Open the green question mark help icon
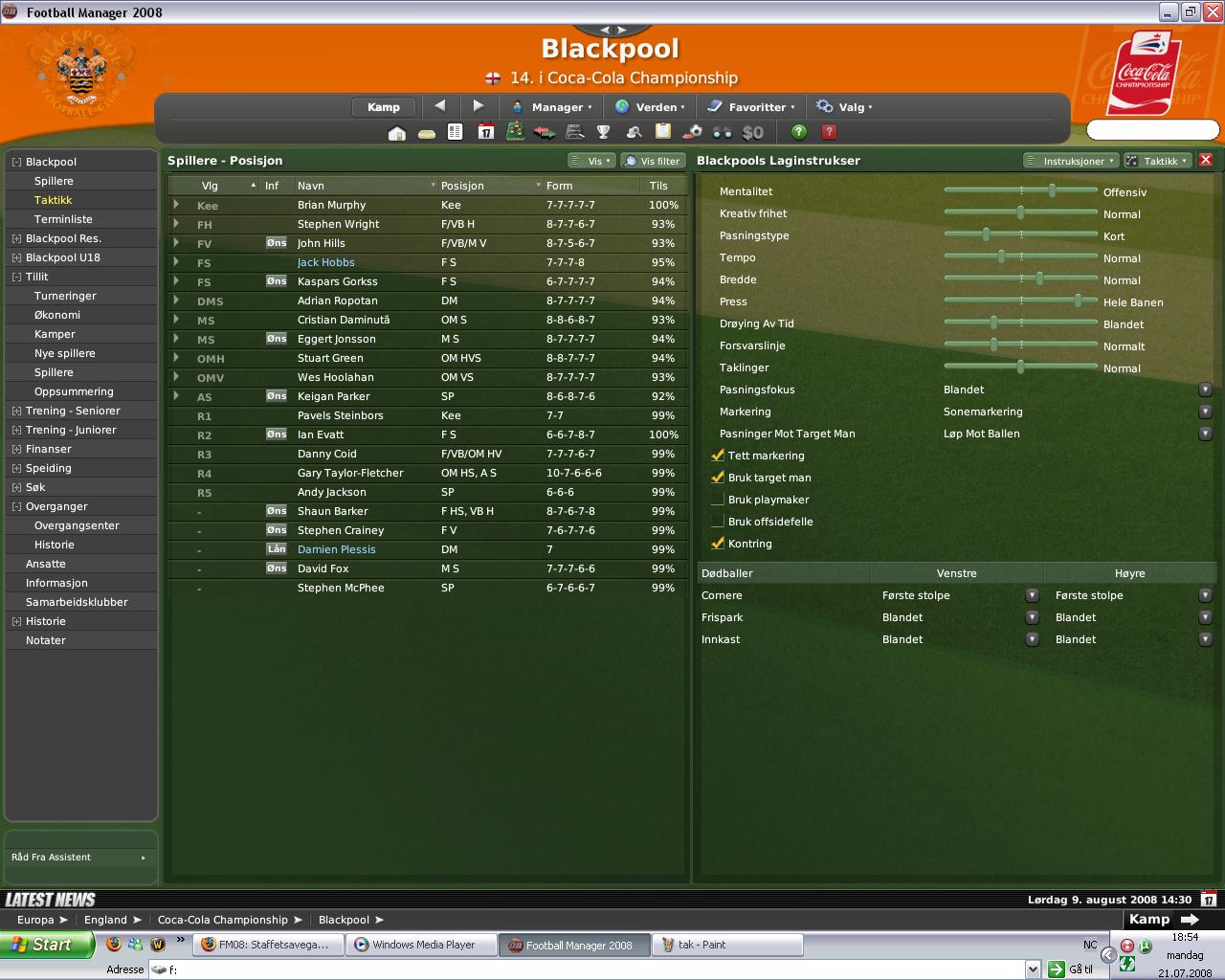This screenshot has height=980, width=1225. coord(799,132)
